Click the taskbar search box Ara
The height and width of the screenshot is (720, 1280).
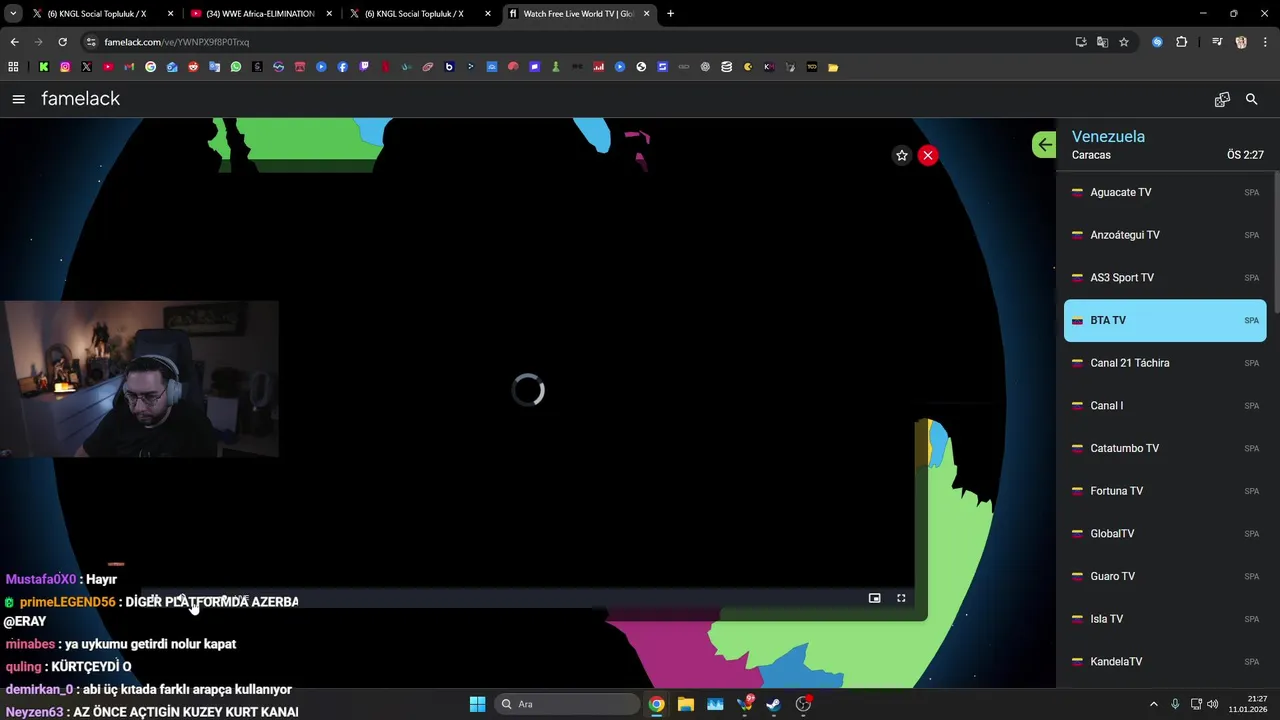tap(568, 704)
